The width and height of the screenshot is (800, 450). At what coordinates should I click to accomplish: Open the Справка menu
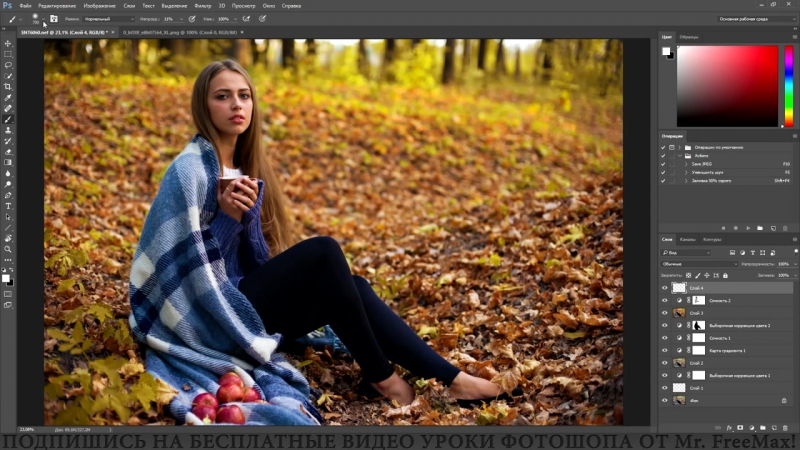click(x=291, y=6)
